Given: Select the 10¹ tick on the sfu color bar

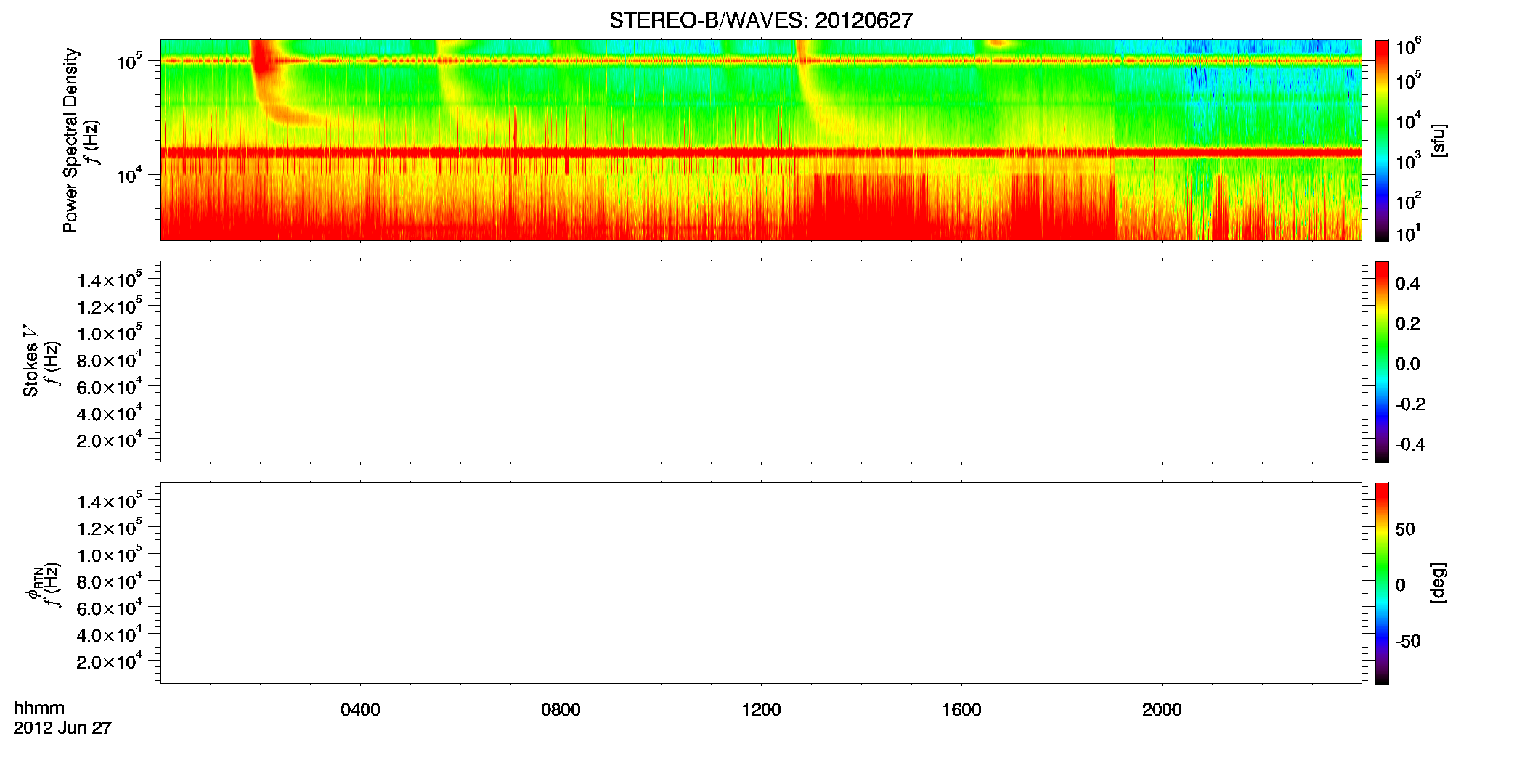Looking at the screenshot, I should pos(1408,233).
